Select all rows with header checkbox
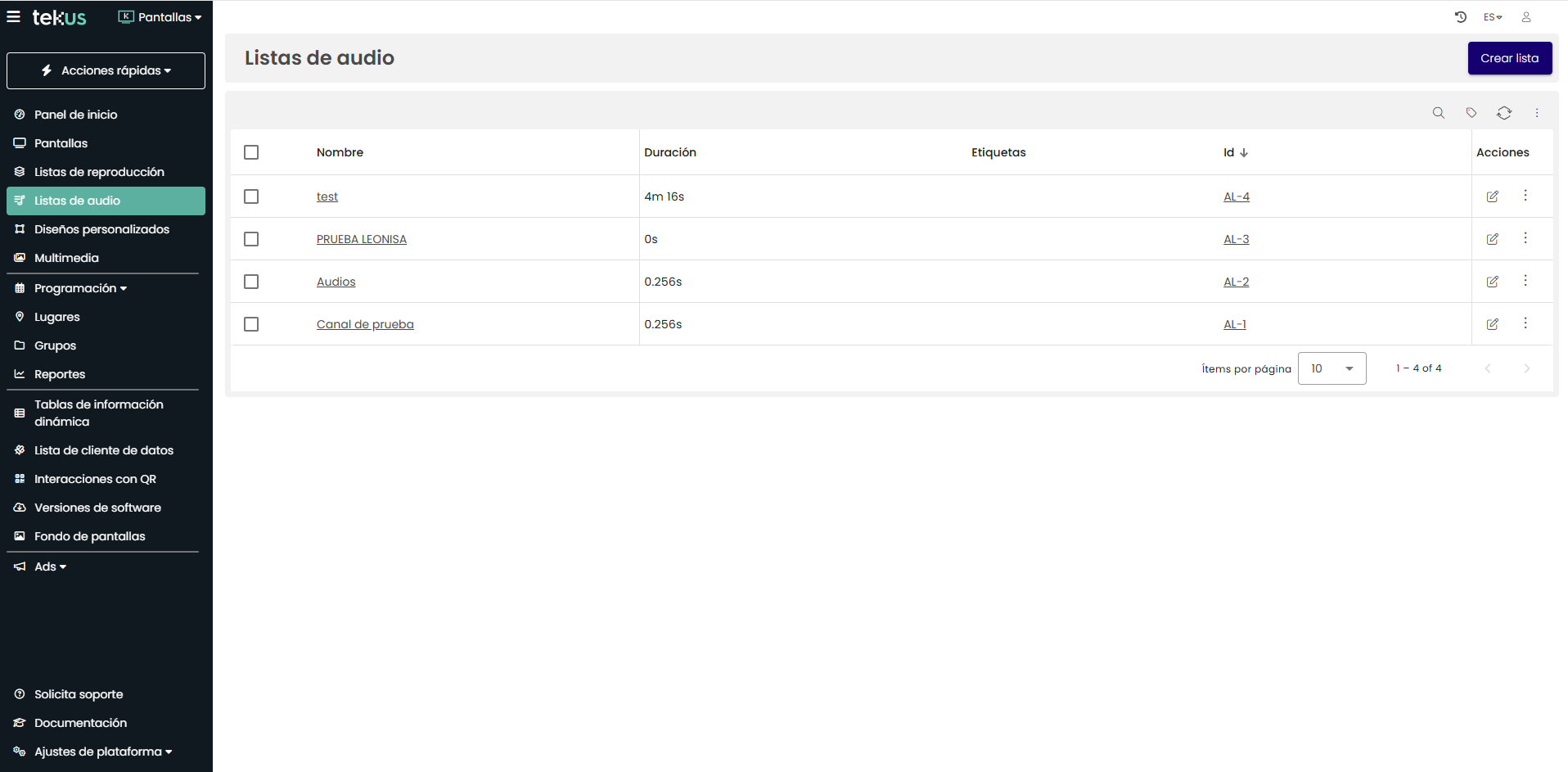Viewport: 1568px width, 772px height. (x=251, y=152)
